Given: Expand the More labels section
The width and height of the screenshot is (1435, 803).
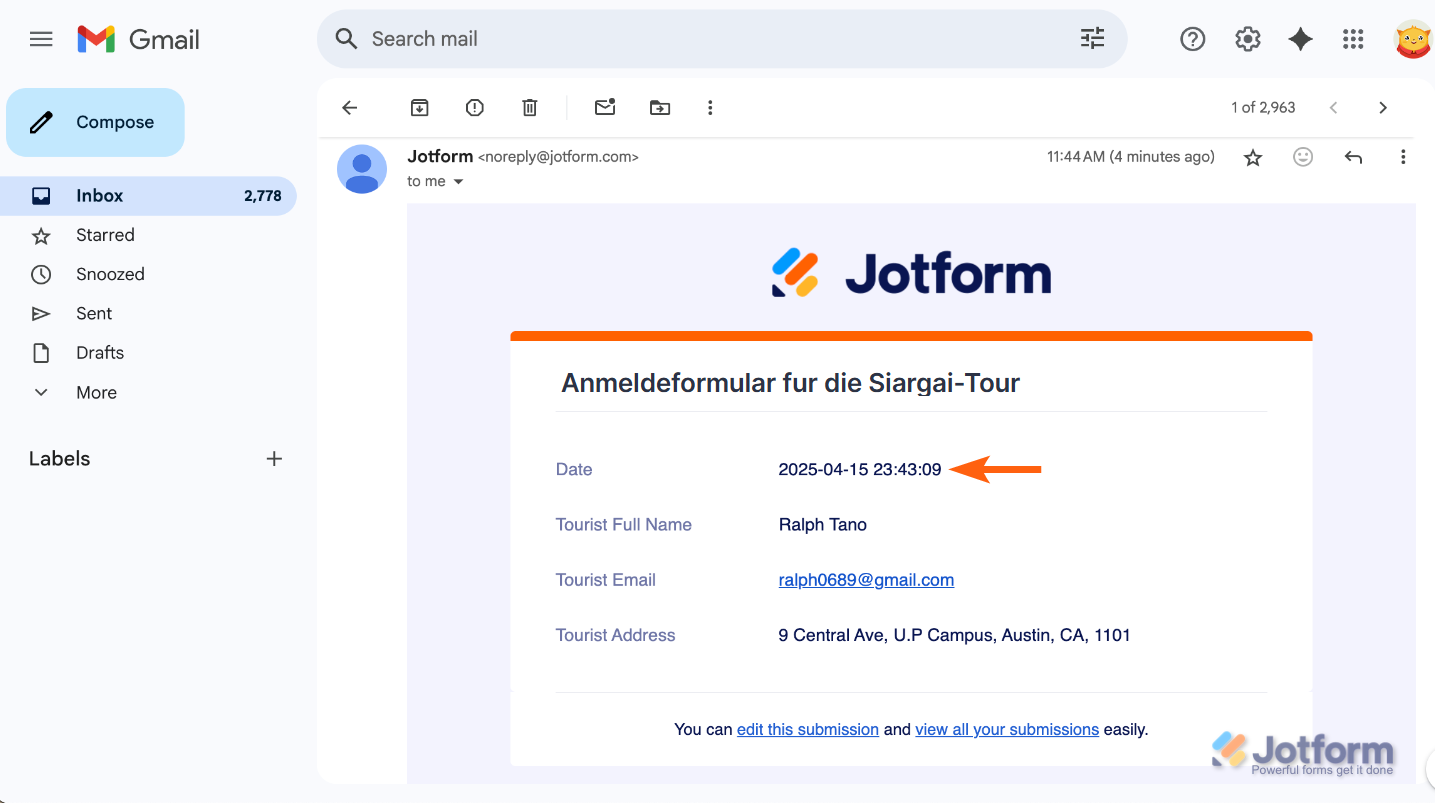Looking at the screenshot, I should click(x=96, y=393).
